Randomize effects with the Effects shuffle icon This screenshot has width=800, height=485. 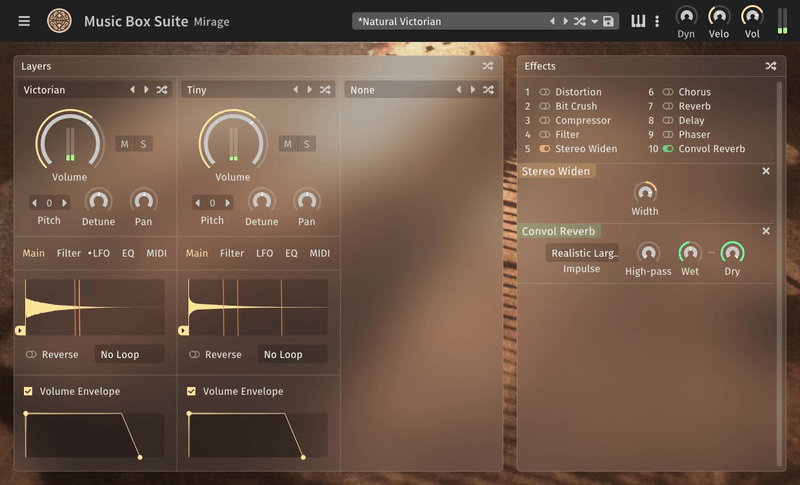click(x=771, y=66)
